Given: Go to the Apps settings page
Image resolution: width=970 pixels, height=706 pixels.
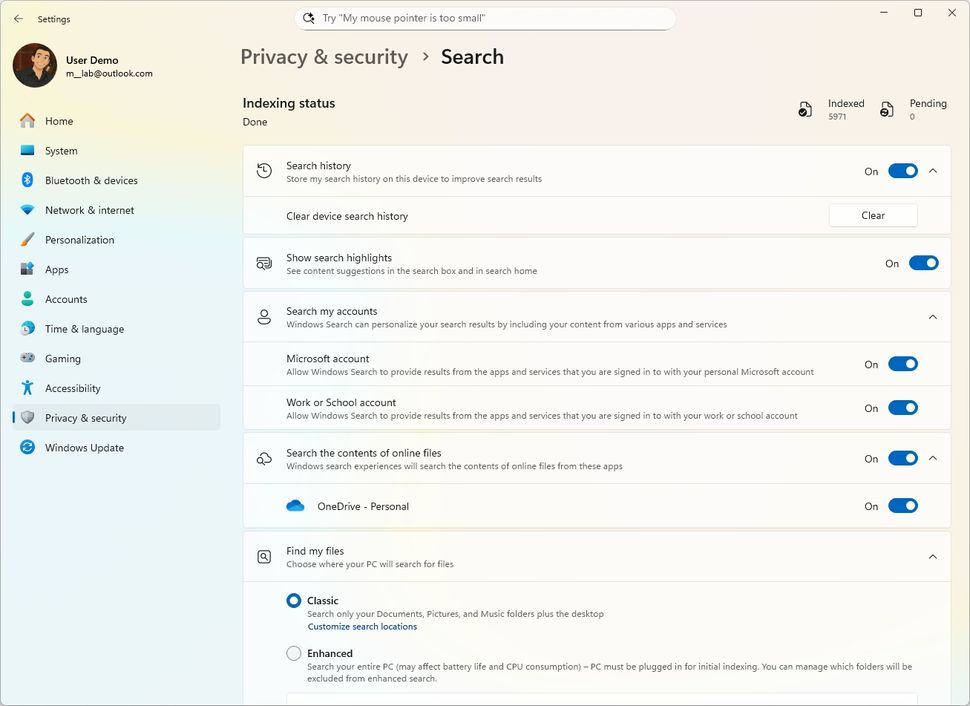Looking at the screenshot, I should (x=57, y=270).
